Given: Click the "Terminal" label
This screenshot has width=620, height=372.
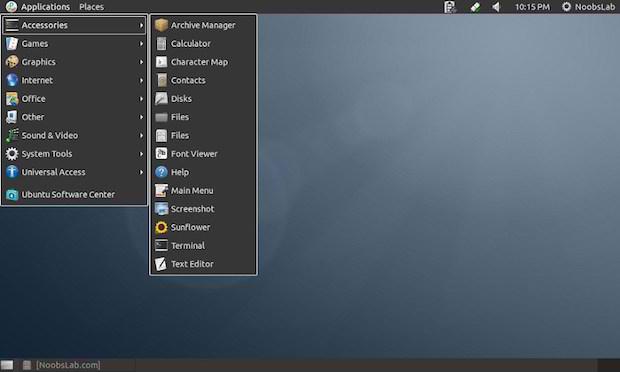Looking at the screenshot, I should [188, 245].
